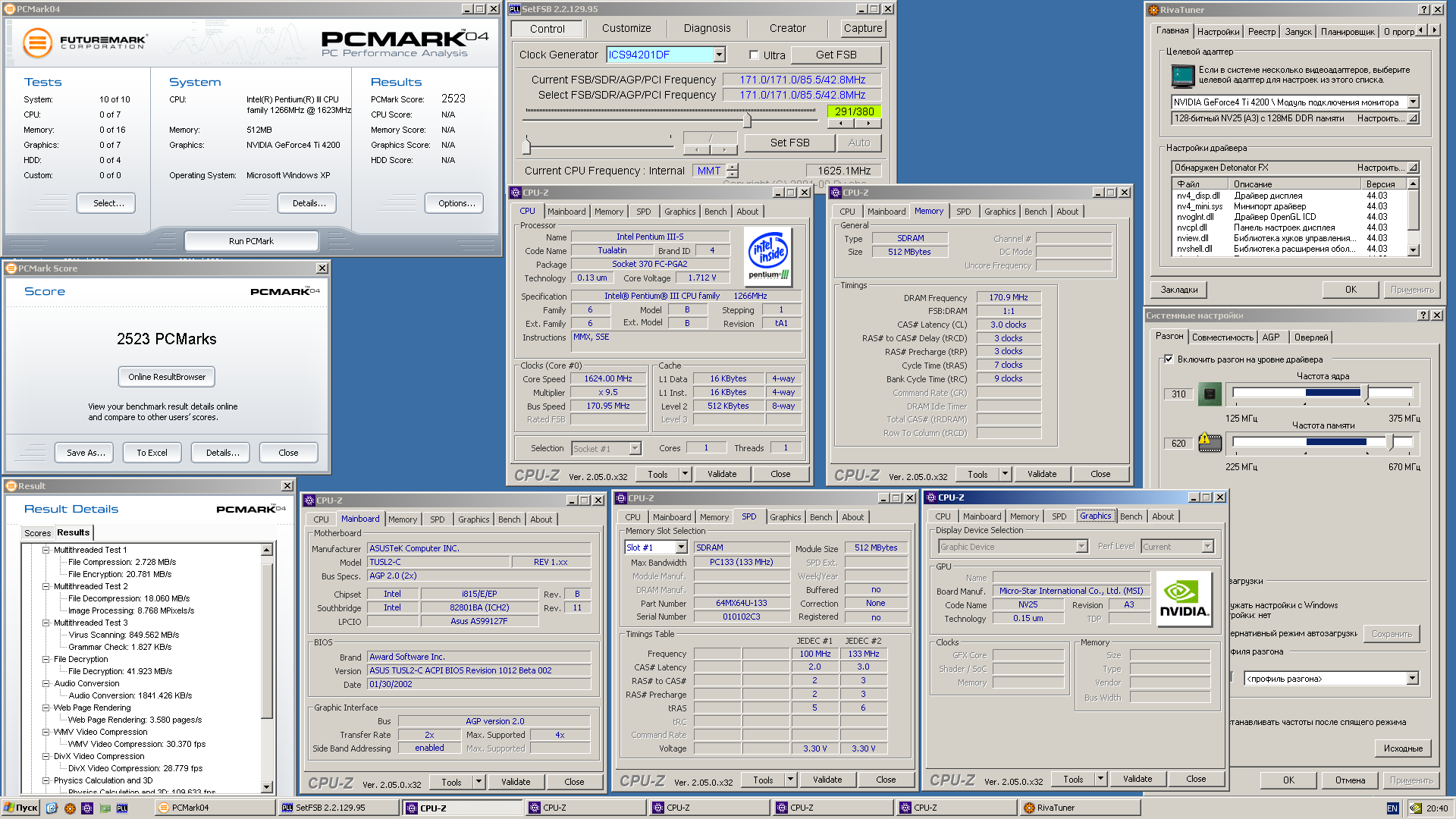1456x819 pixels.
Task: Click the system tray icon next to the clock
Action: [x=1416, y=808]
